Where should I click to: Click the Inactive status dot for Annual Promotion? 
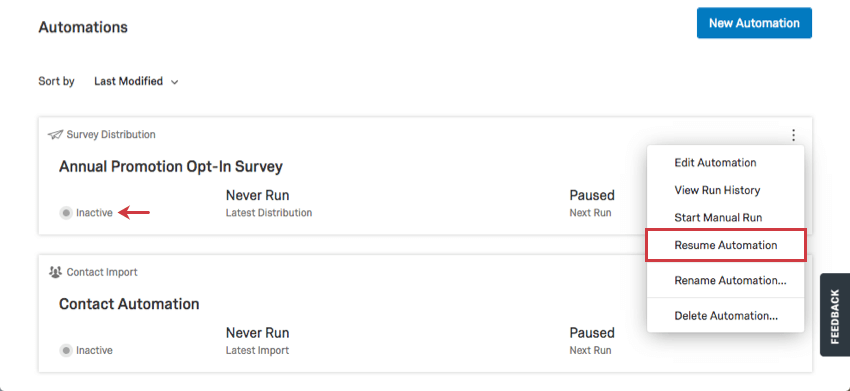coord(66,213)
